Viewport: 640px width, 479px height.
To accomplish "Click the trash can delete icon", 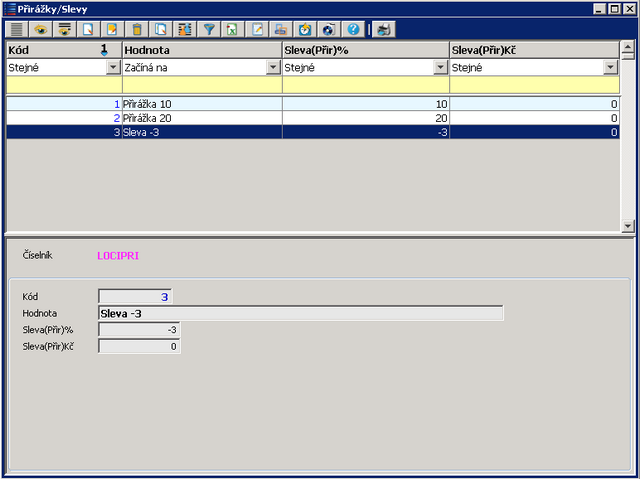I will point(137,29).
